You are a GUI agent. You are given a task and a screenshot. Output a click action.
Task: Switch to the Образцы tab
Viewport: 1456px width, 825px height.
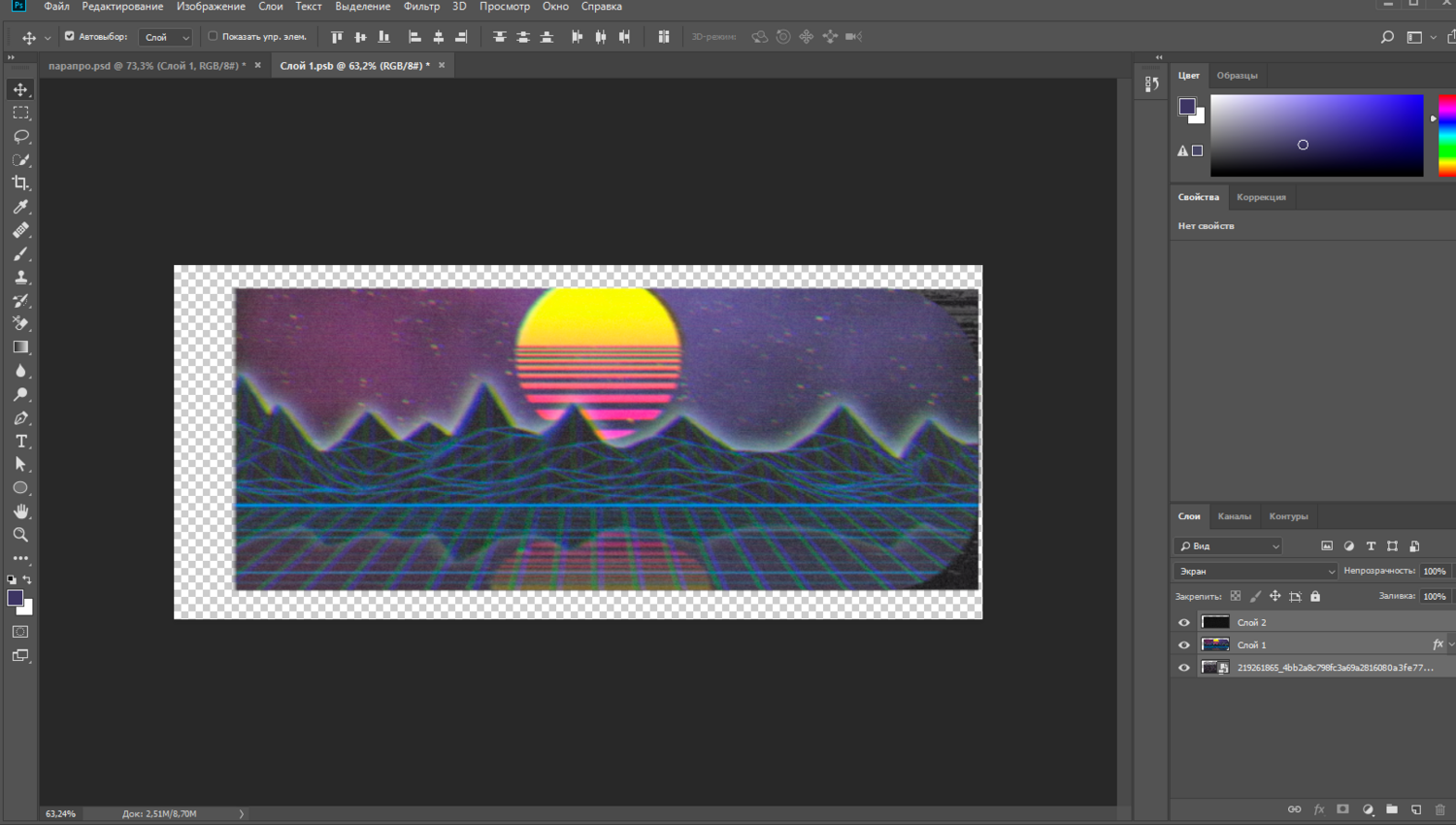[1237, 76]
